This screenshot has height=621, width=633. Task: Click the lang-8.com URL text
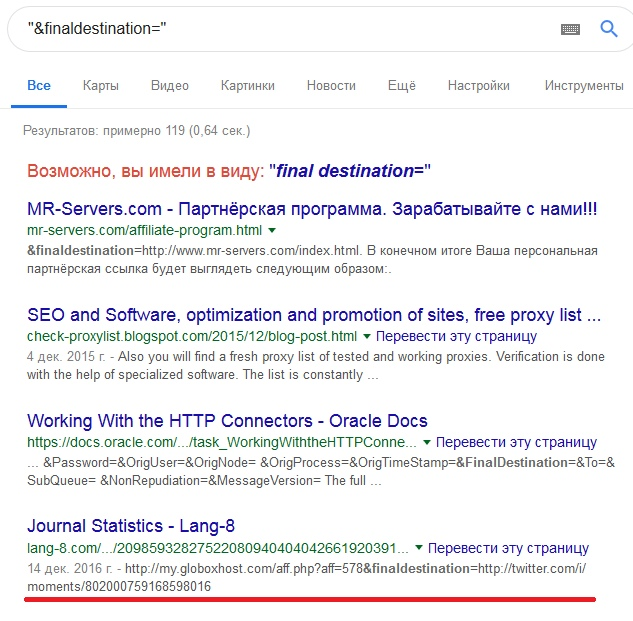pos(218,548)
